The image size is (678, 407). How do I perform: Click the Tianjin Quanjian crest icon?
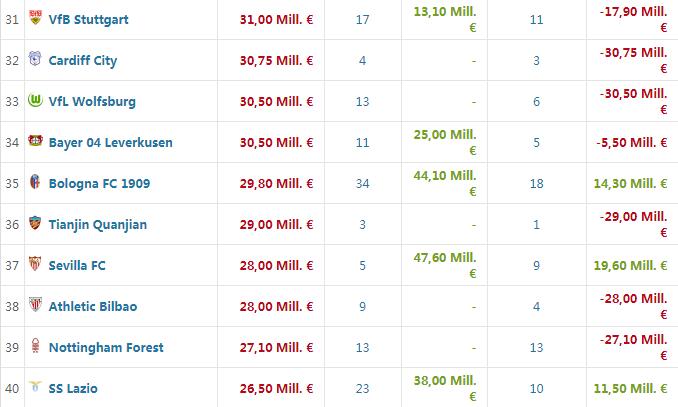35,223
